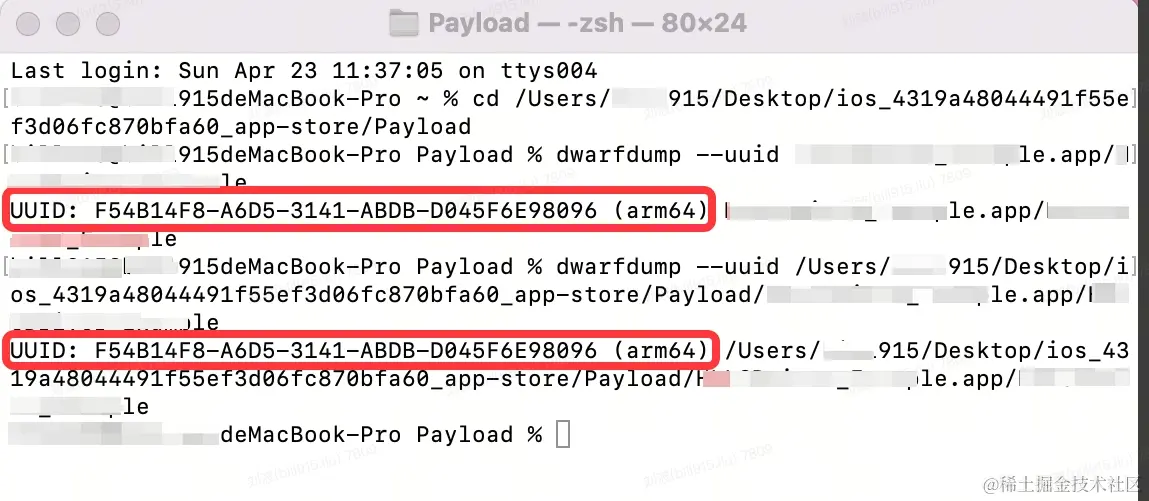Click the empty cursor block after final prompt
1149x501 pixels.
[562, 434]
